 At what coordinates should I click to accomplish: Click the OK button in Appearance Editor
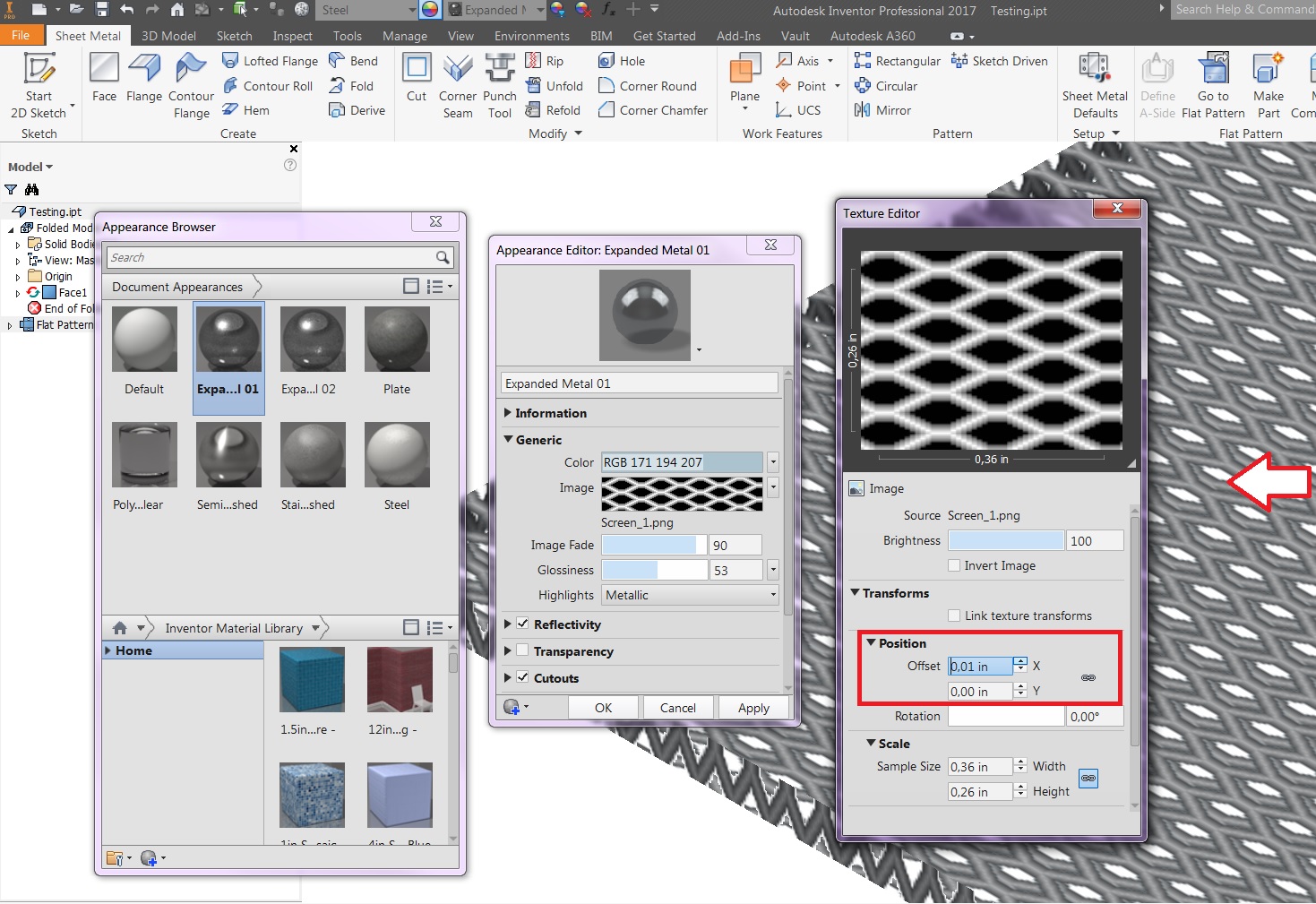coord(603,707)
